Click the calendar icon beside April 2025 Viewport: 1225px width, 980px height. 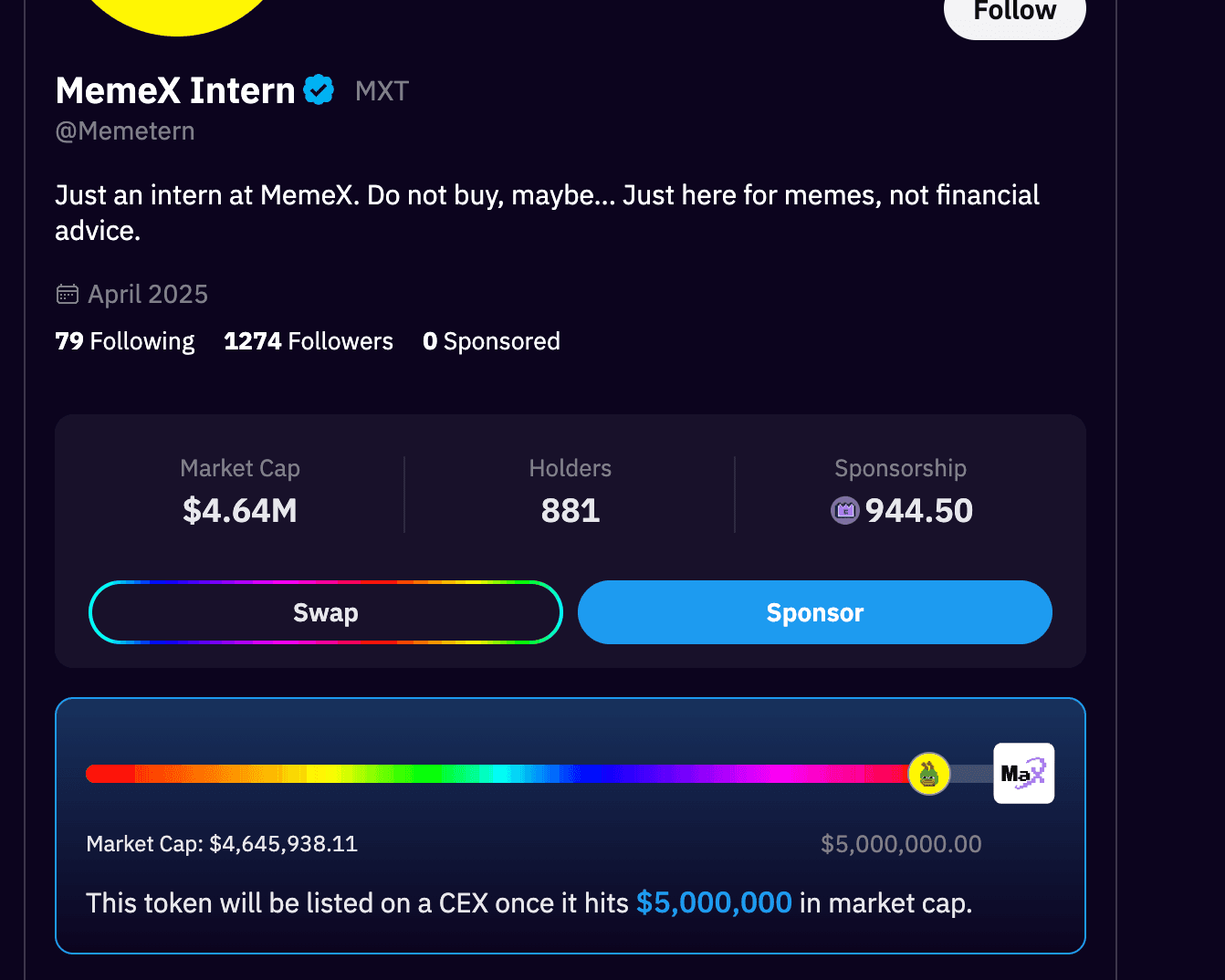point(68,294)
